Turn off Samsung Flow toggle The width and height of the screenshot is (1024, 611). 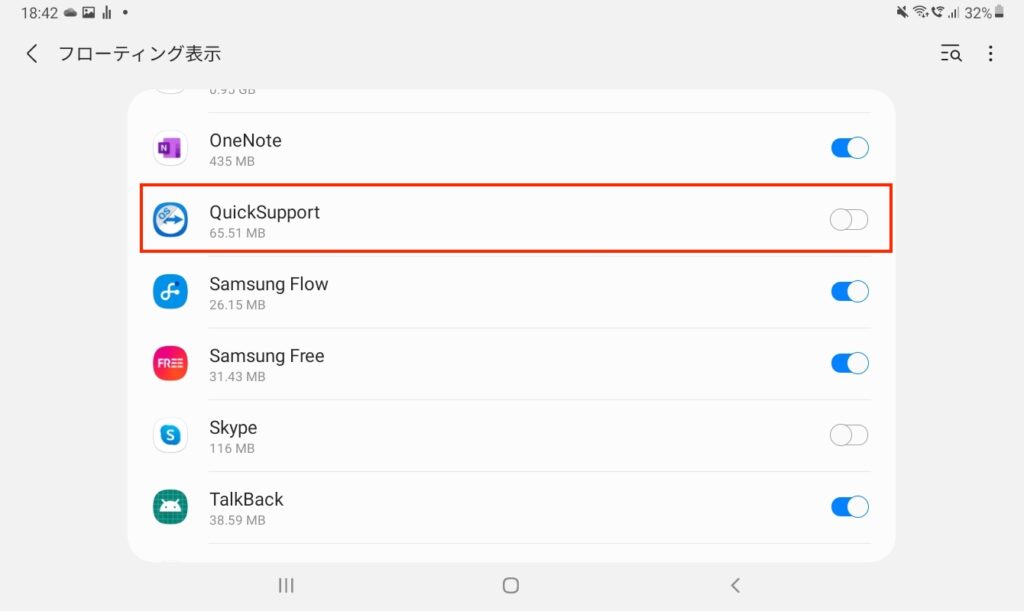point(849,292)
